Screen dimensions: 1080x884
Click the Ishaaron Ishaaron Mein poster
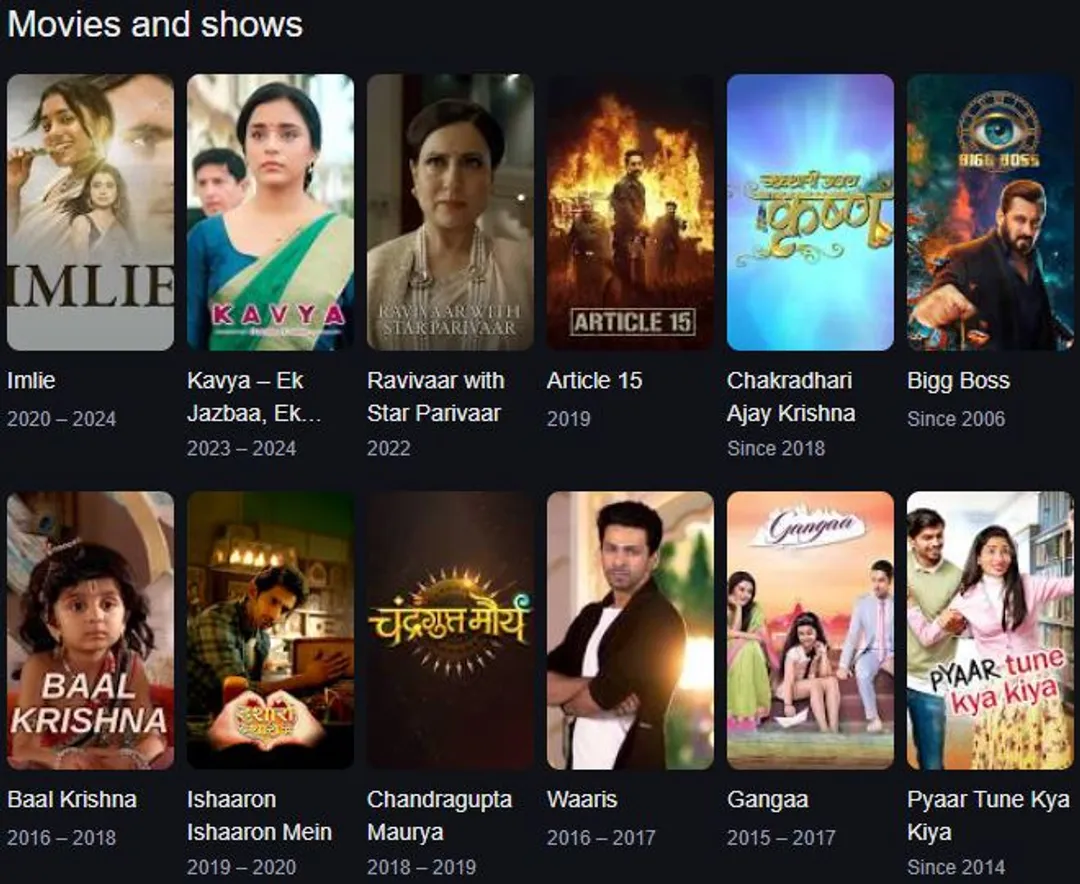pyautogui.click(x=270, y=630)
